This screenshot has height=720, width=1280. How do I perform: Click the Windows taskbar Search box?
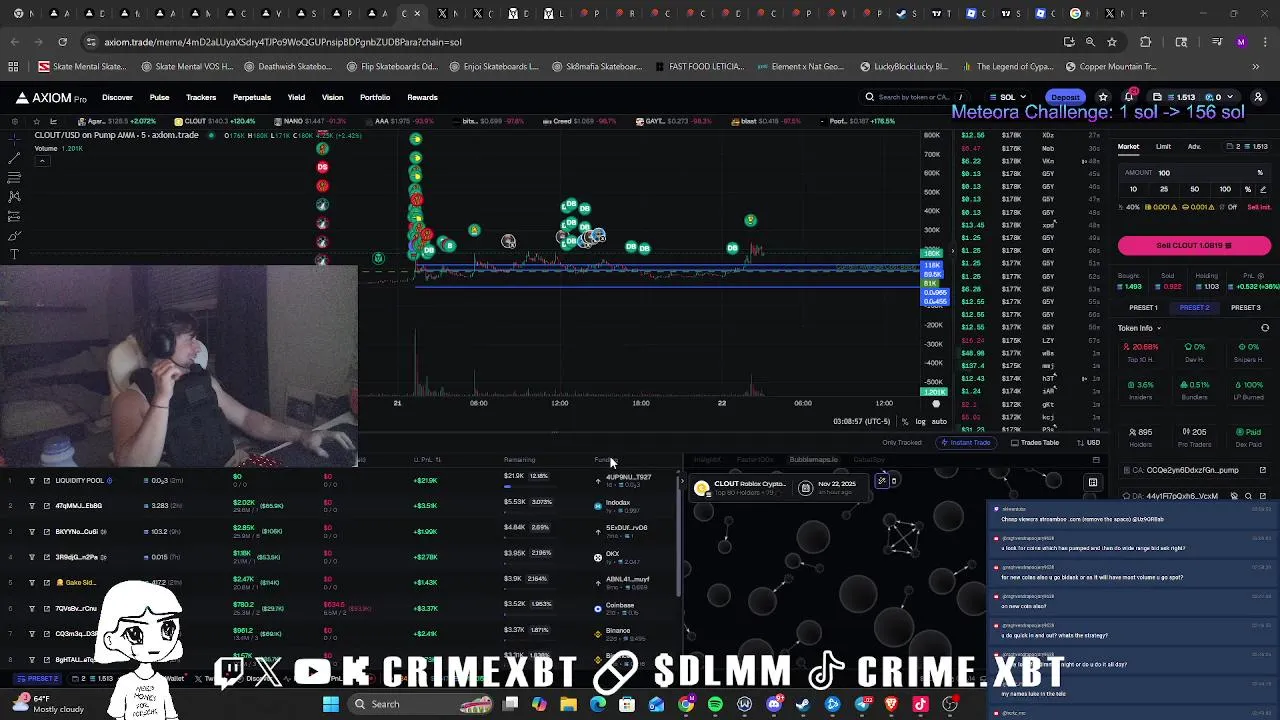click(420, 704)
